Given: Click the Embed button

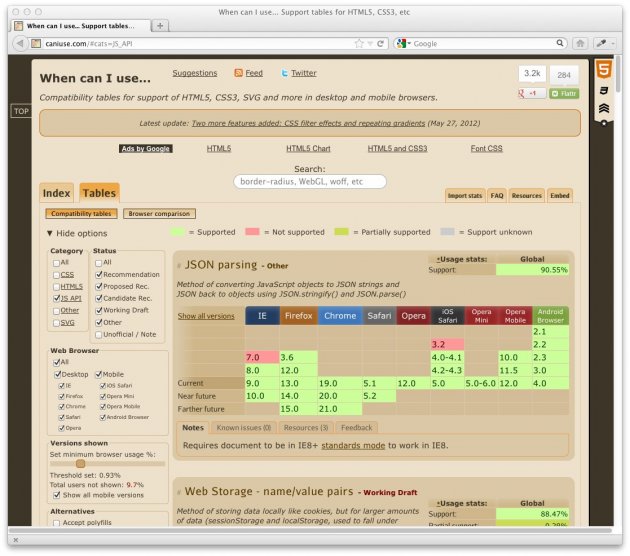Looking at the screenshot, I should 560,196.
